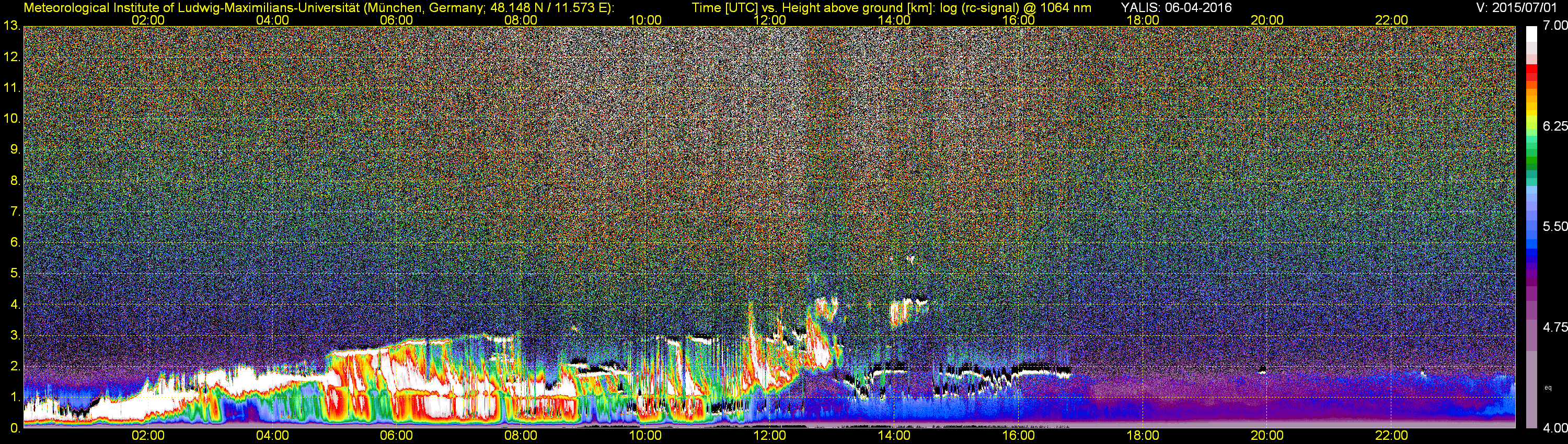Click the 11 km height axis label
The height and width of the screenshot is (444, 1568).
pyautogui.click(x=11, y=88)
